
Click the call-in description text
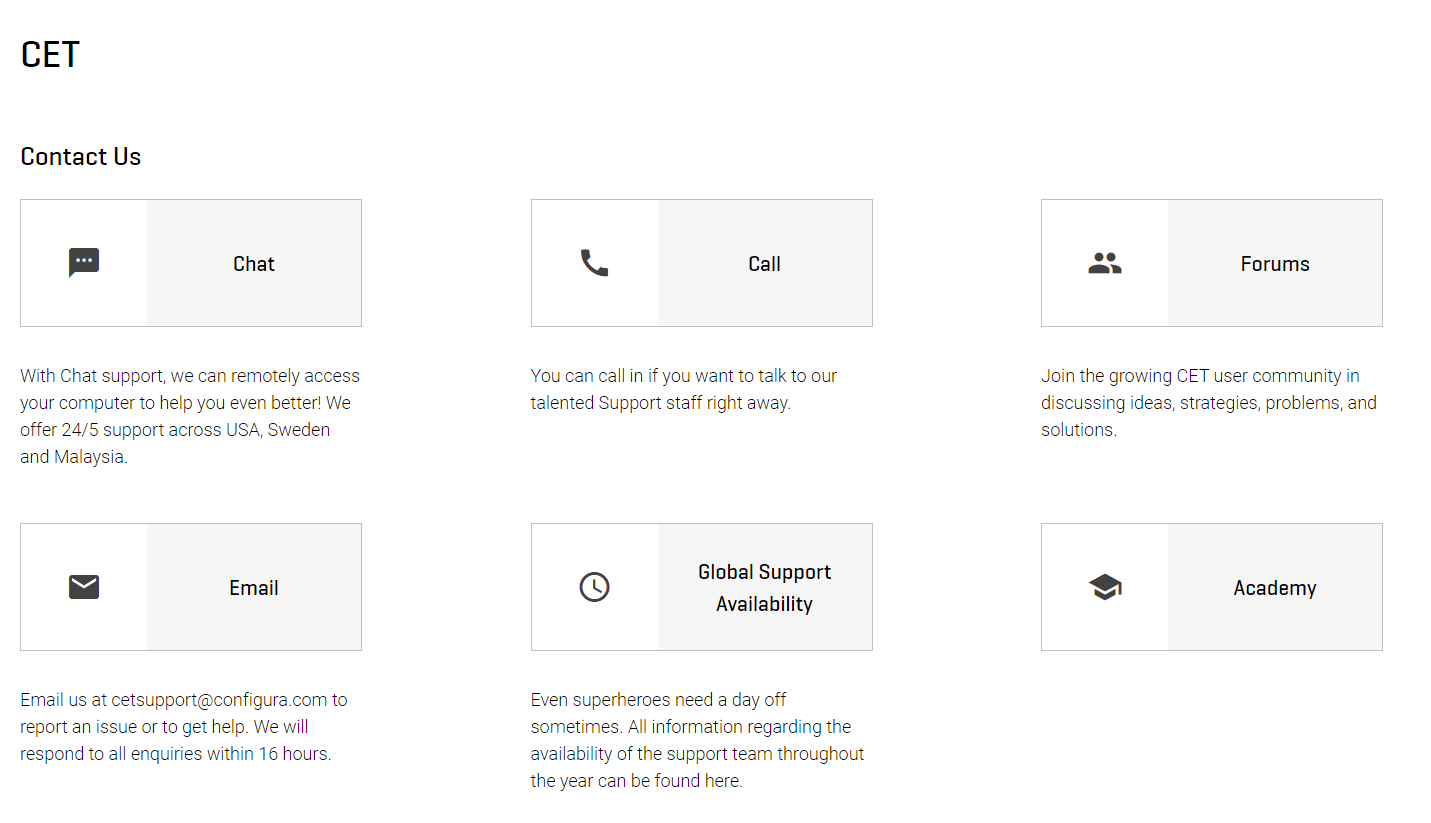(x=684, y=389)
